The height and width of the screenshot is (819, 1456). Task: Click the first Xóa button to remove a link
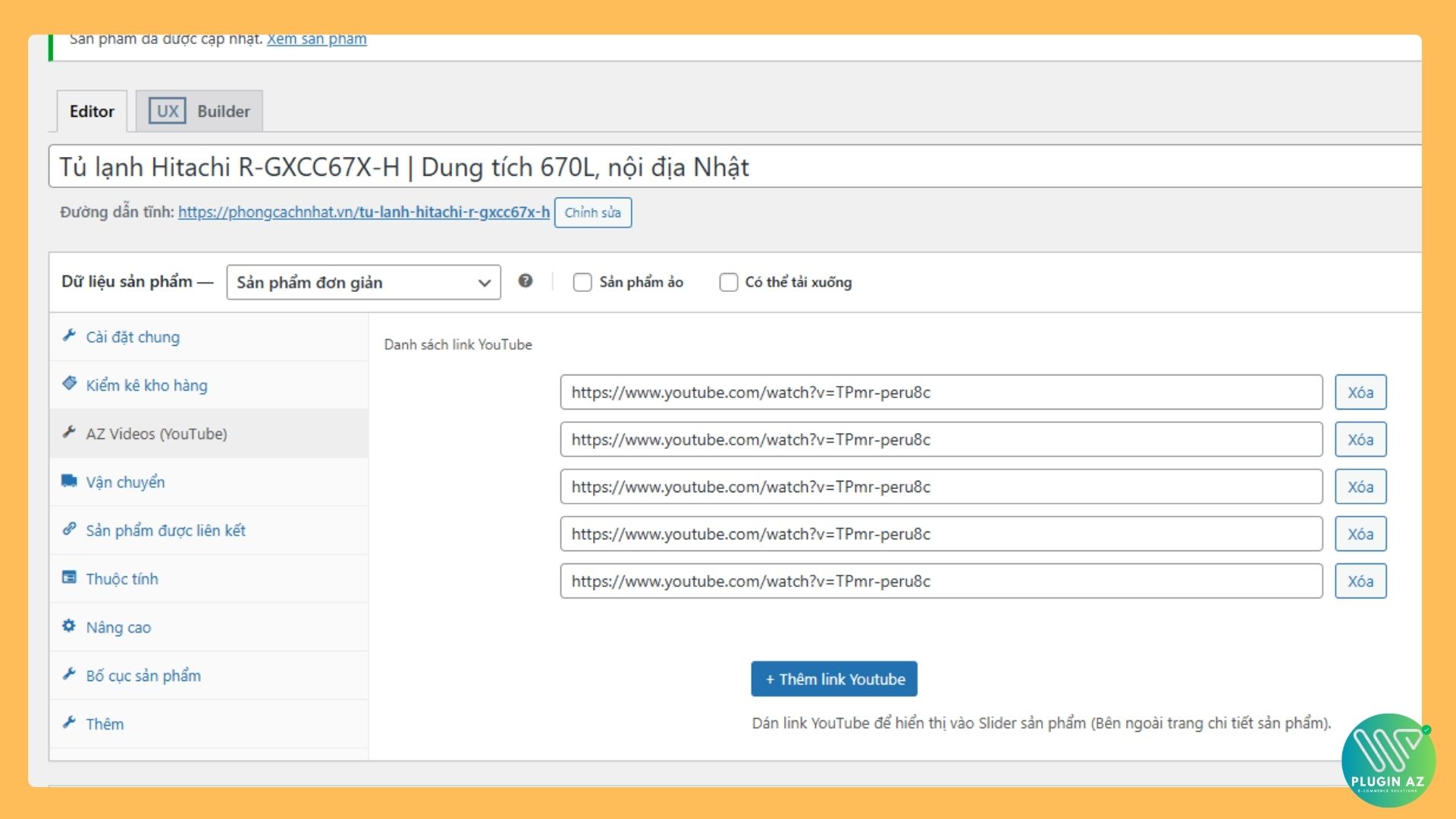(x=1360, y=392)
